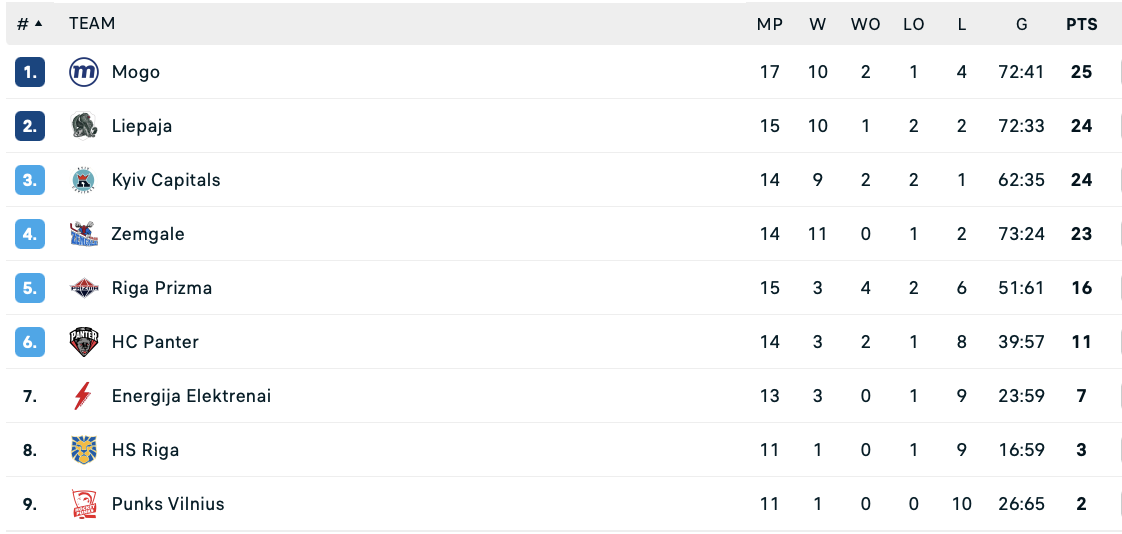The width and height of the screenshot is (1122, 534).
Task: Click the HC Panter team logo
Action: pyautogui.click(x=84, y=342)
